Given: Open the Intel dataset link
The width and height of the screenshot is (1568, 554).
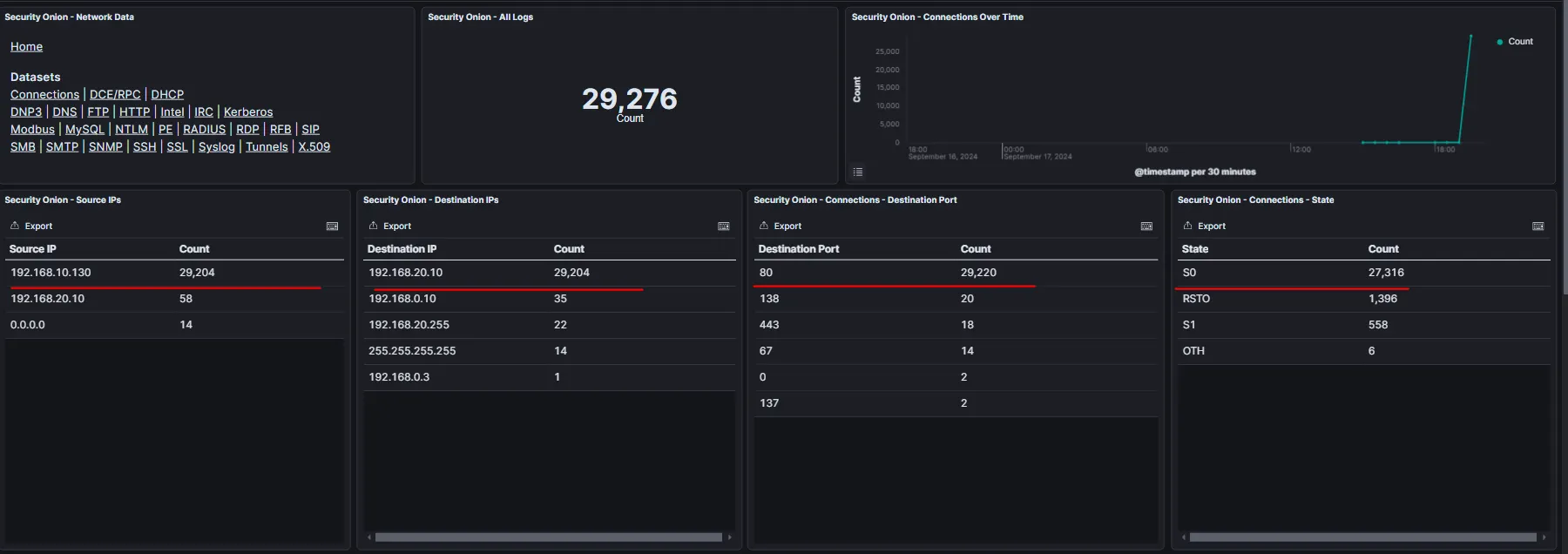Looking at the screenshot, I should point(172,112).
